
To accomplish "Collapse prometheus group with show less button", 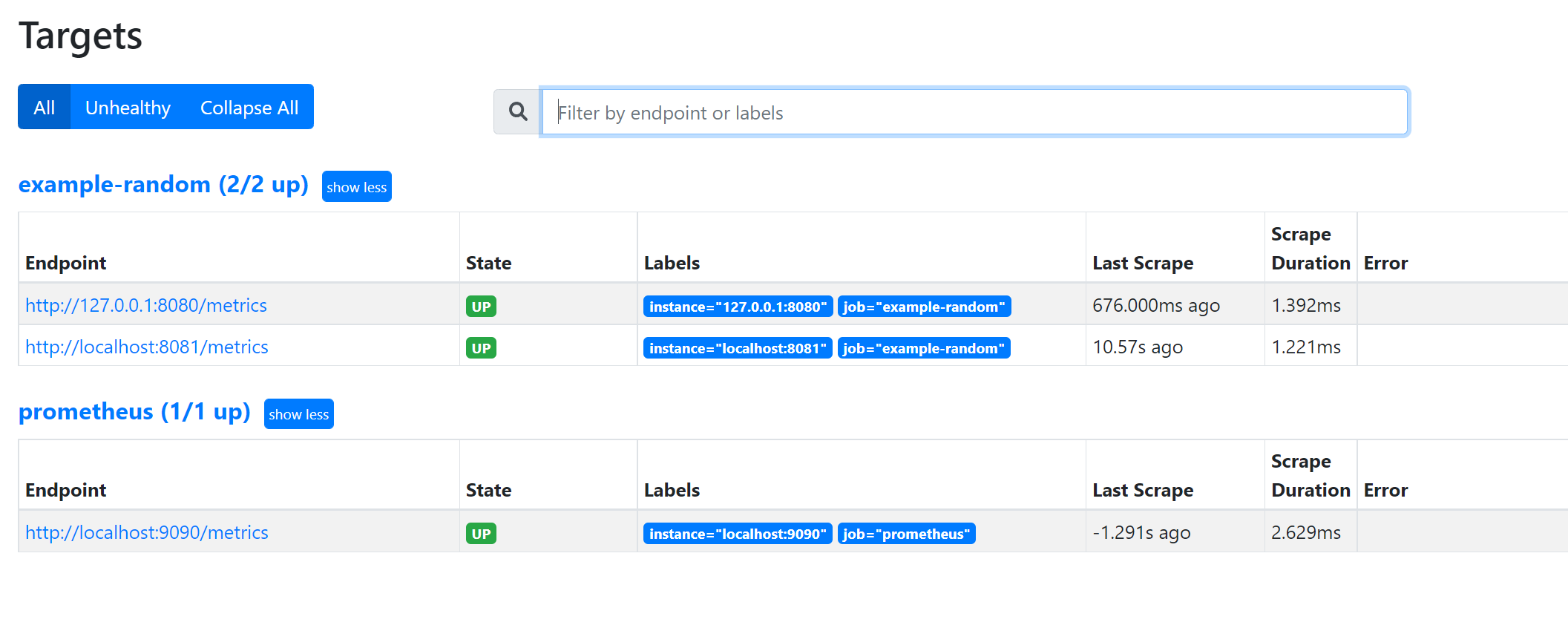I will (299, 414).
